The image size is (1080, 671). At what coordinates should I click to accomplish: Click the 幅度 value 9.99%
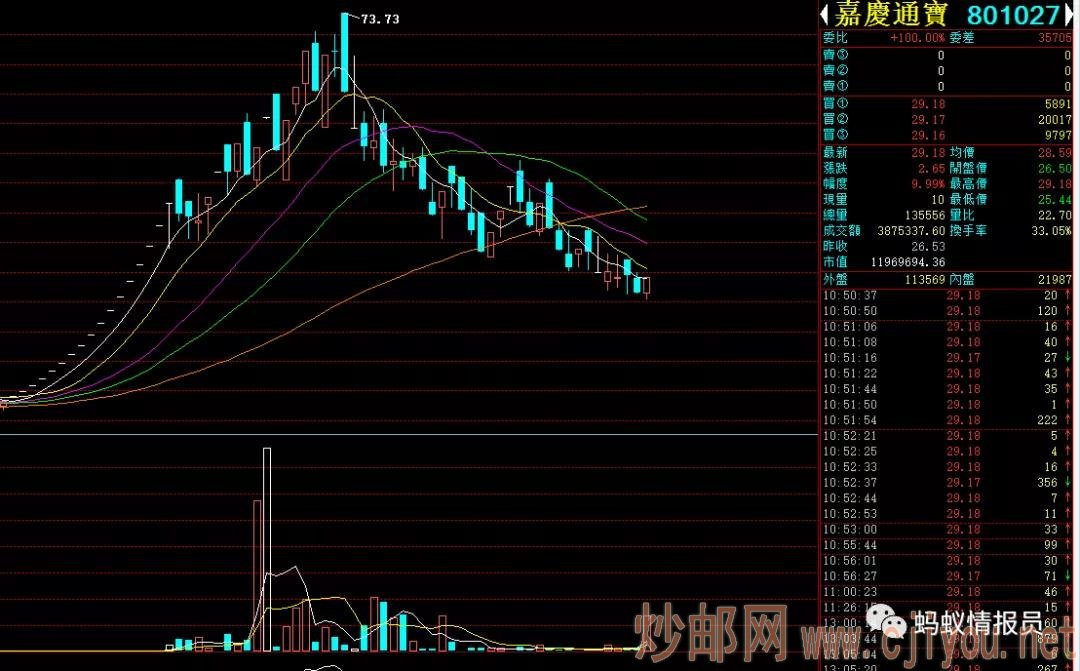928,184
